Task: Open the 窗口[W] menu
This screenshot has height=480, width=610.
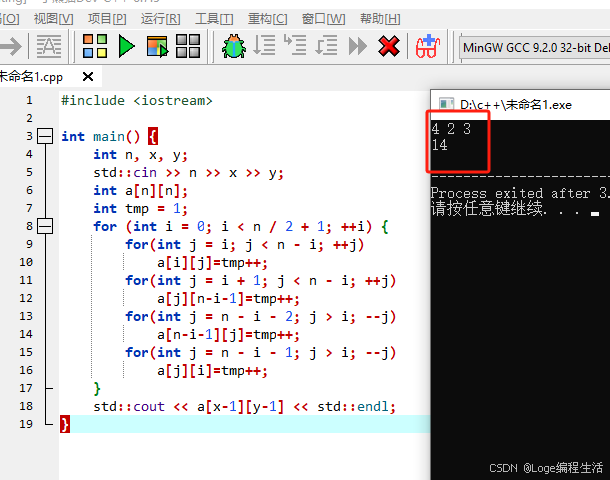Action: [323, 19]
